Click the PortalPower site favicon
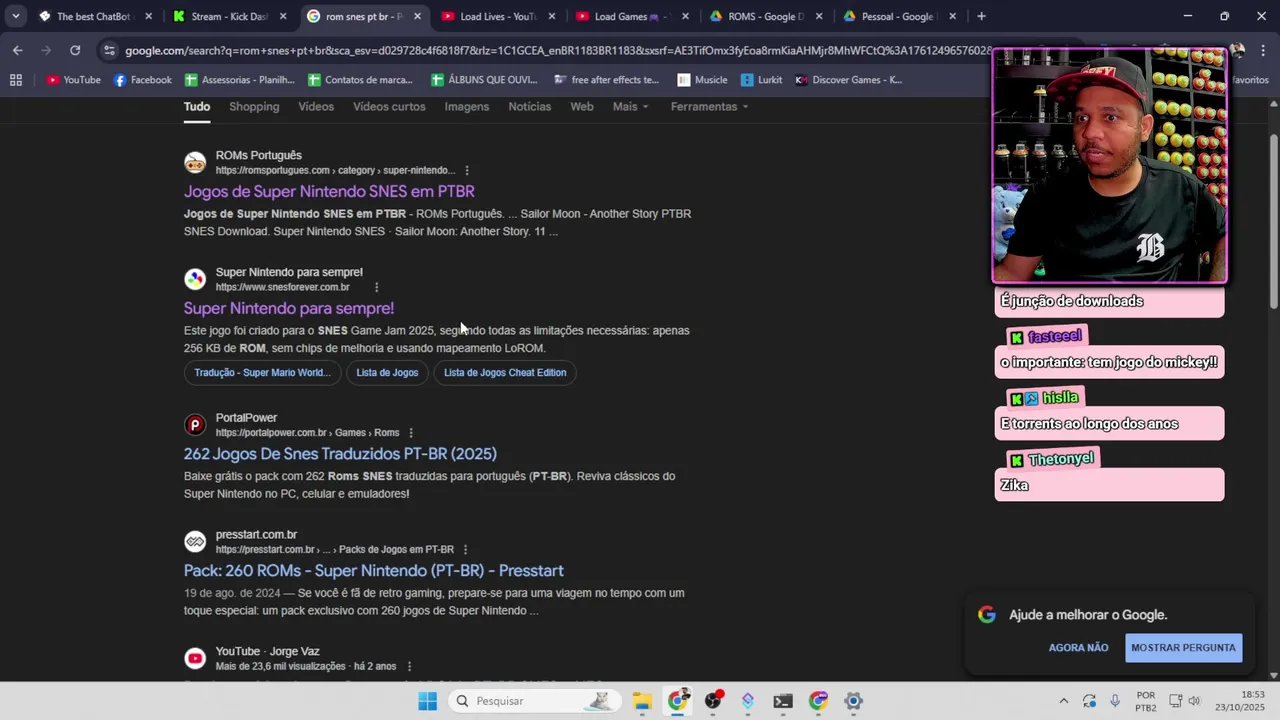 [x=195, y=425]
